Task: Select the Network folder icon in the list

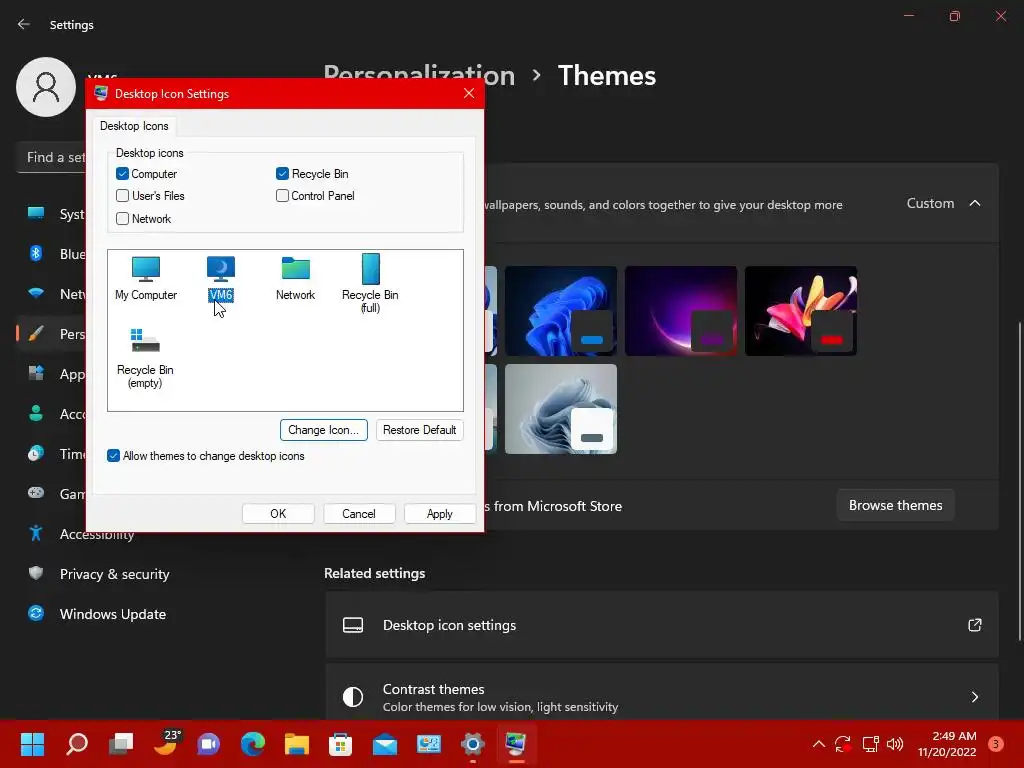Action: 295,278
